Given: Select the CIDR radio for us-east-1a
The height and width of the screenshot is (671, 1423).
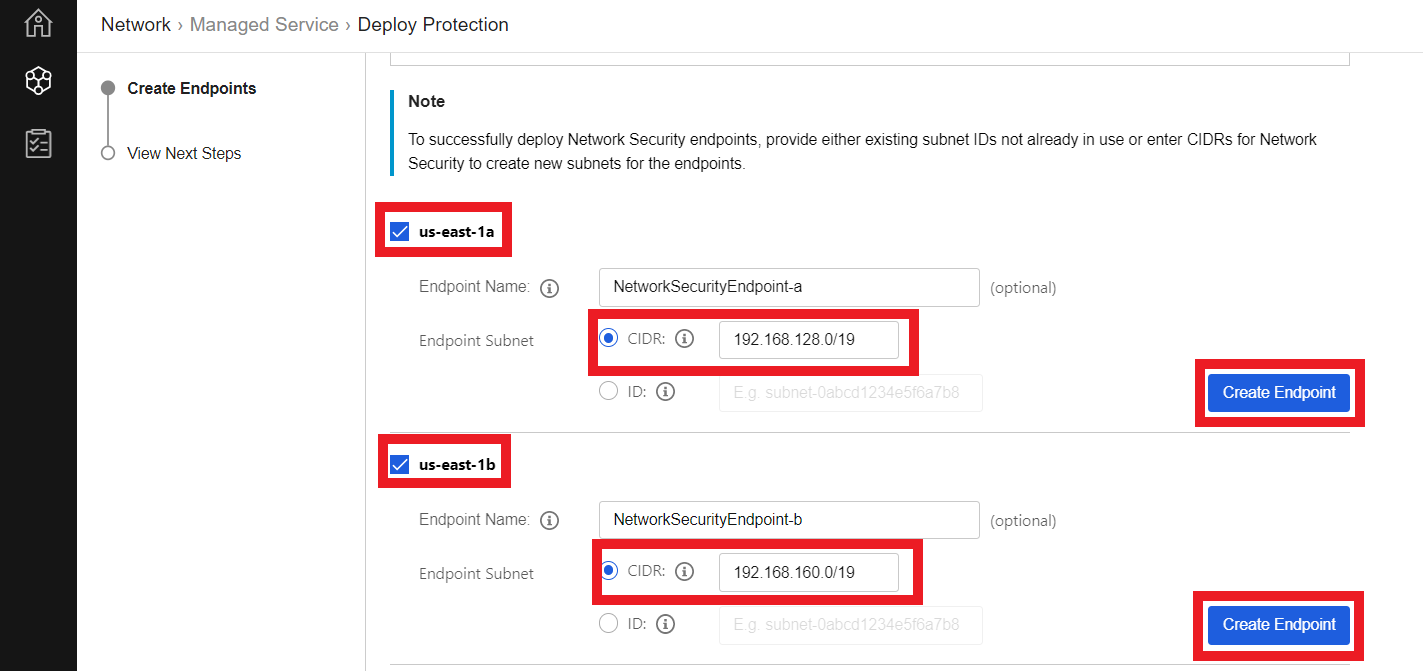Looking at the screenshot, I should coord(608,338).
